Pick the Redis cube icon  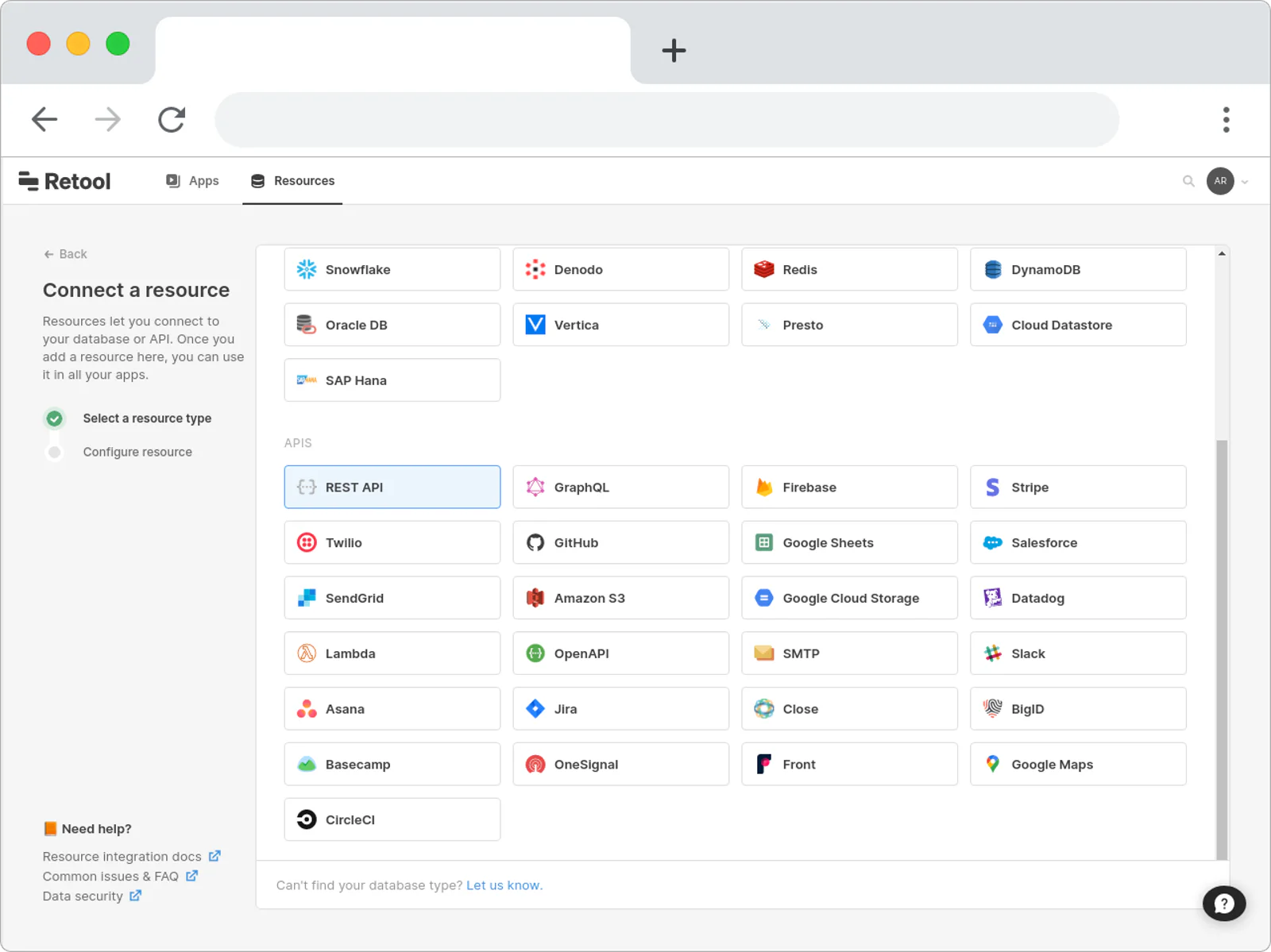click(764, 269)
